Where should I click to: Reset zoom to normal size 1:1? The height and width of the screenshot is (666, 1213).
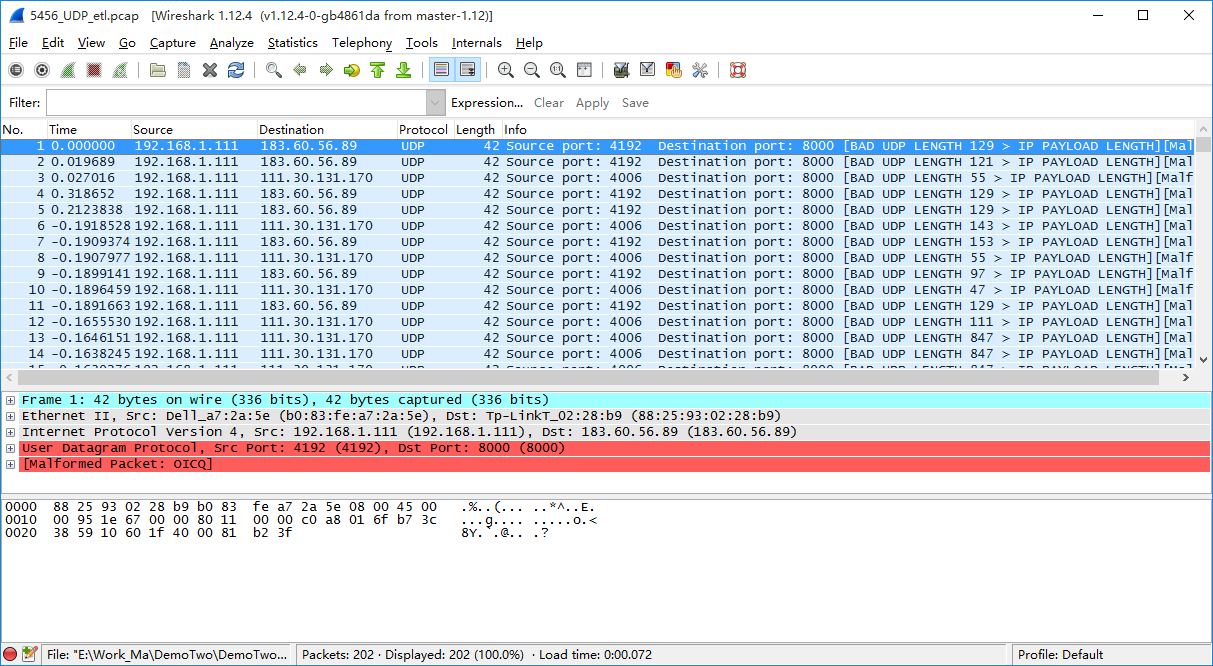558,70
